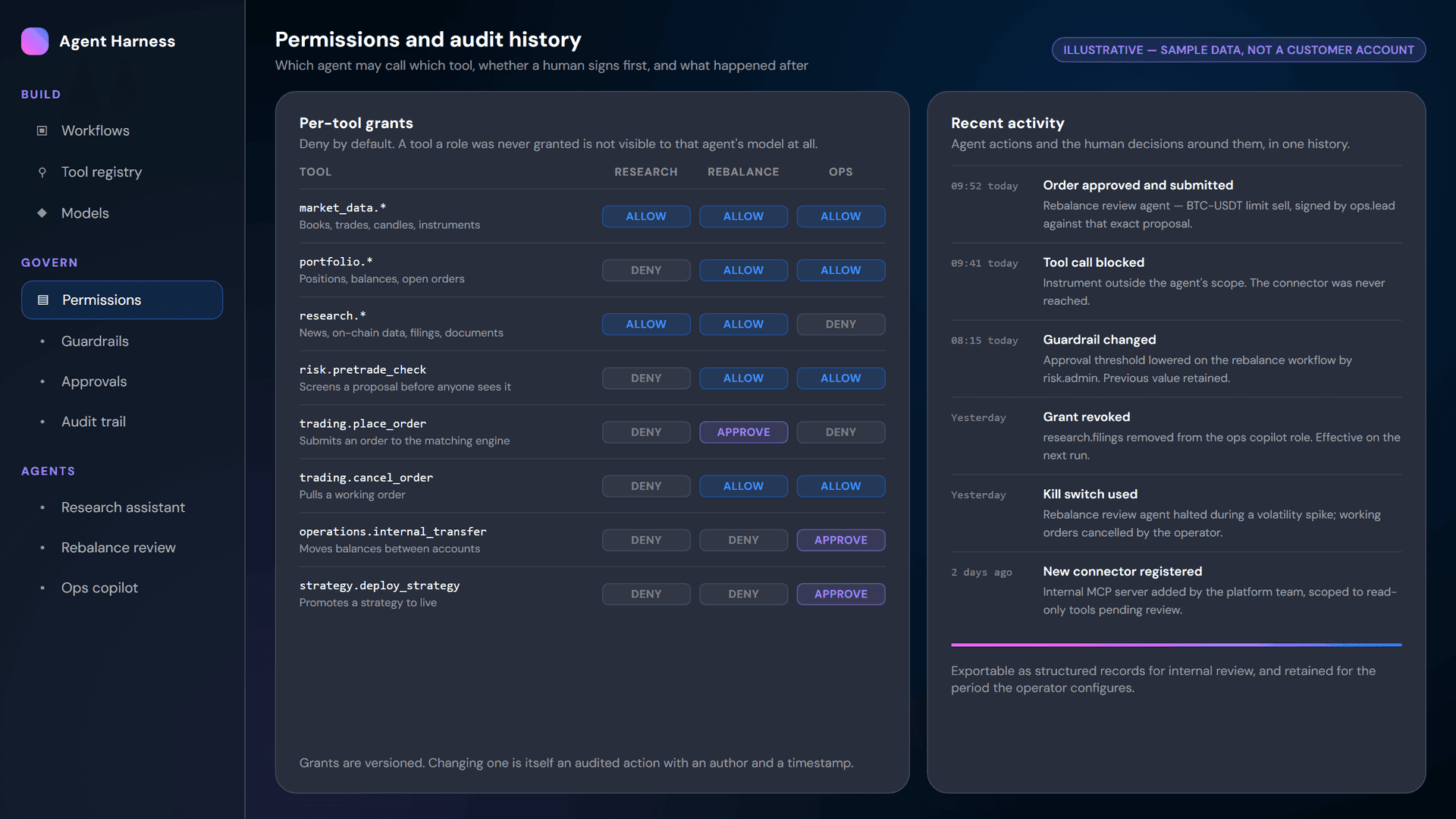Change strategy.deploy_strategy Rebalance DENY grant
The width and height of the screenshot is (1456, 819).
(743, 595)
